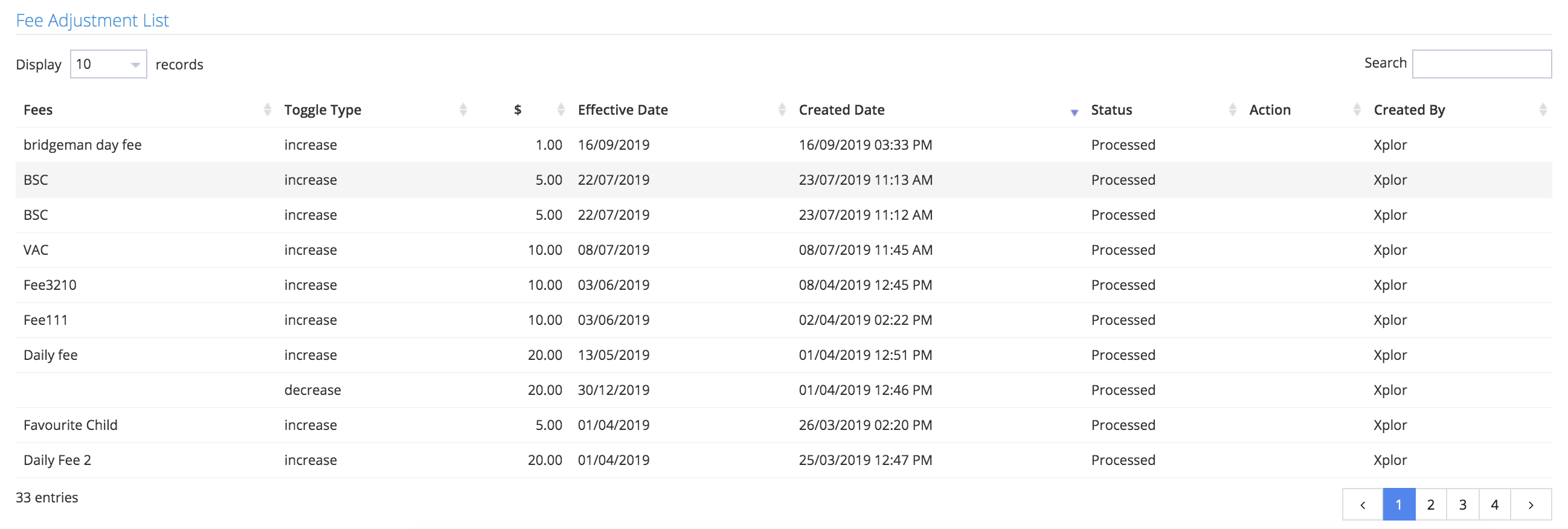
Task: Click the blue Created Date sort arrow
Action: point(1075,112)
